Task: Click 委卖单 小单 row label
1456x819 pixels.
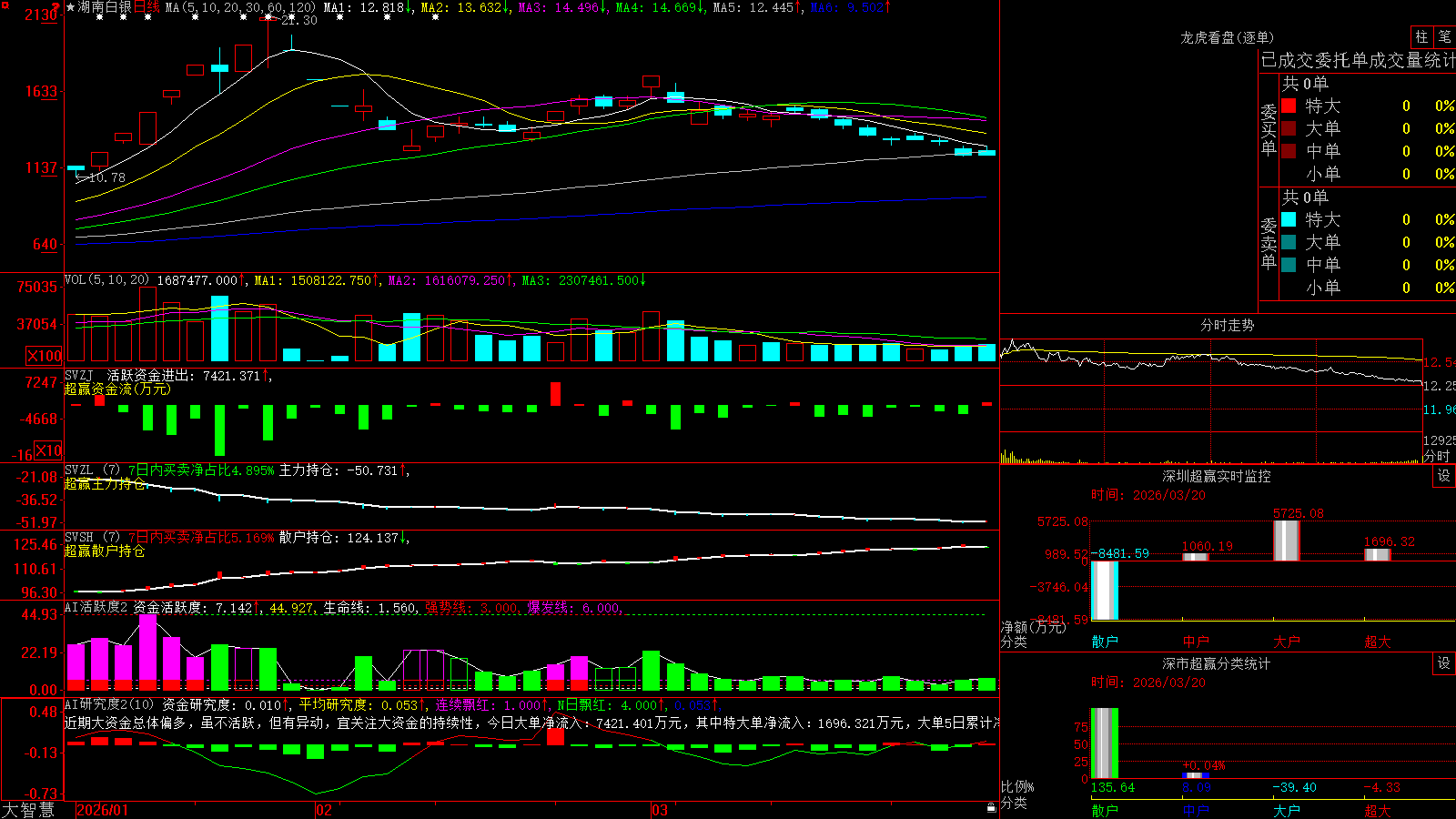Action: pos(1322,288)
